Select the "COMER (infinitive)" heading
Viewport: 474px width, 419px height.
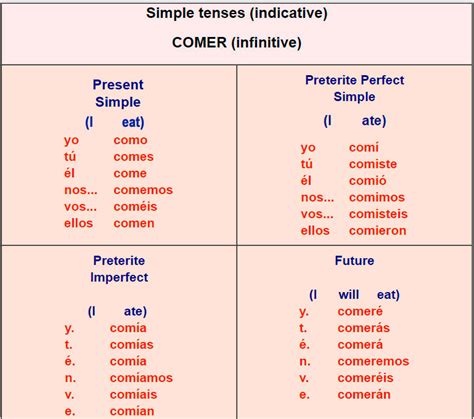[237, 43]
